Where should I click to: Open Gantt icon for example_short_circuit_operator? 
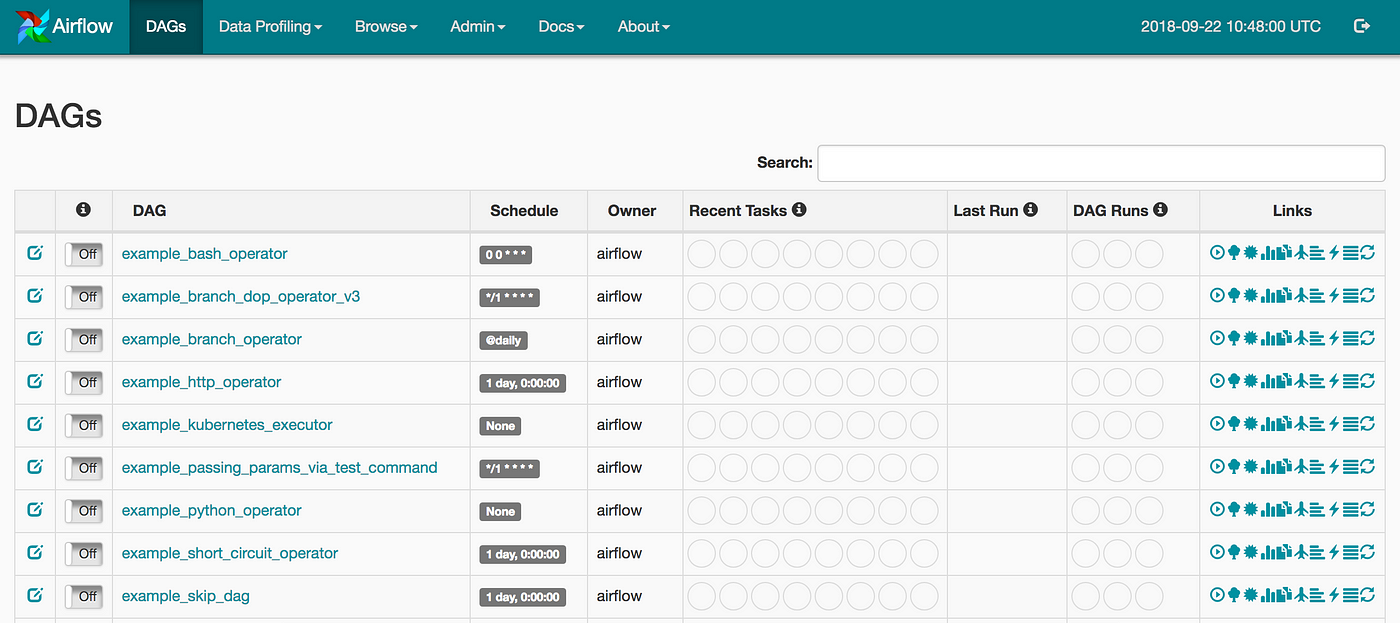tap(1317, 553)
